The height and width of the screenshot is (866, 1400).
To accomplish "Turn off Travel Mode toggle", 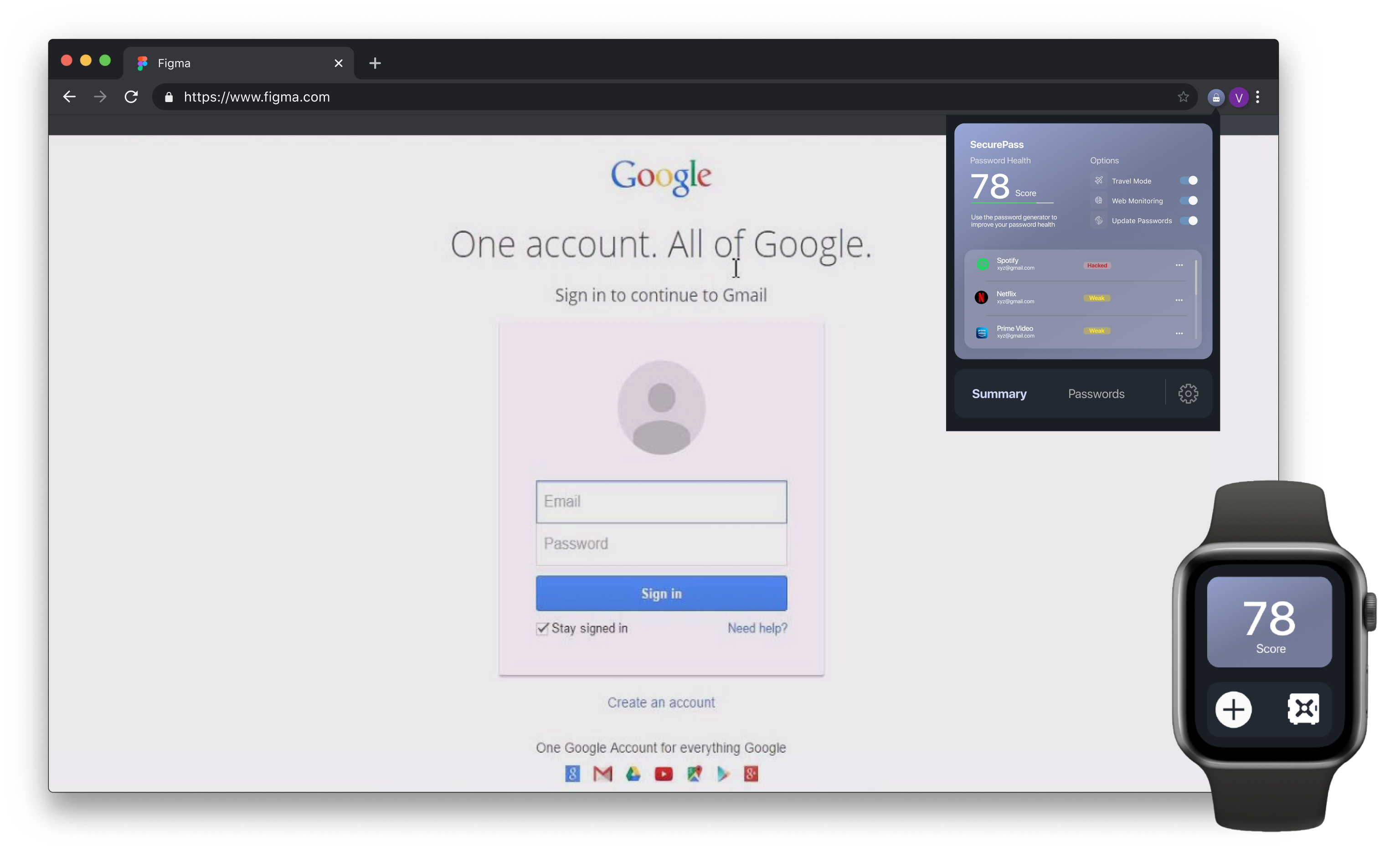I will point(1189,180).
